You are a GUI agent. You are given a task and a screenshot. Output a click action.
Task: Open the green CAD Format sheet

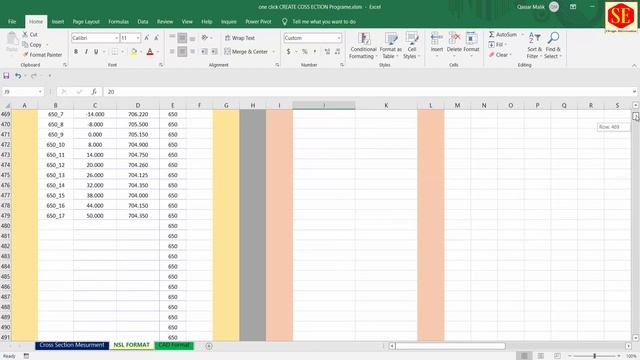(x=174, y=345)
